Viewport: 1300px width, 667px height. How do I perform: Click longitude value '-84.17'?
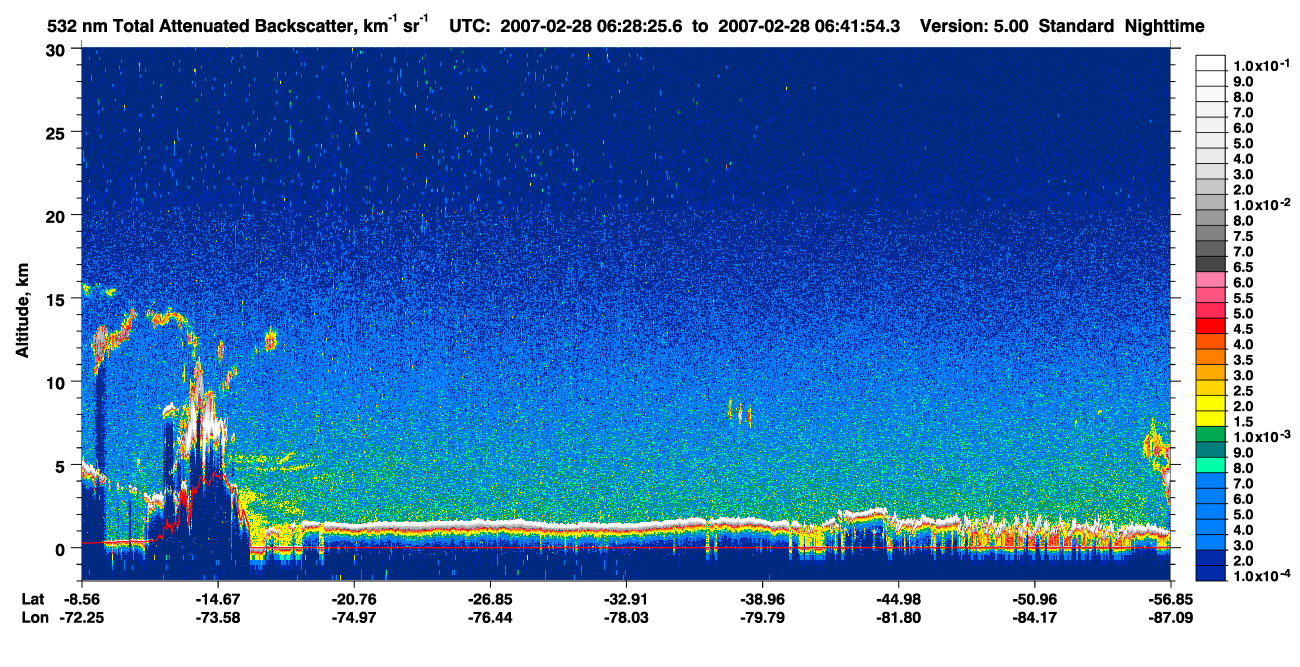point(1034,617)
